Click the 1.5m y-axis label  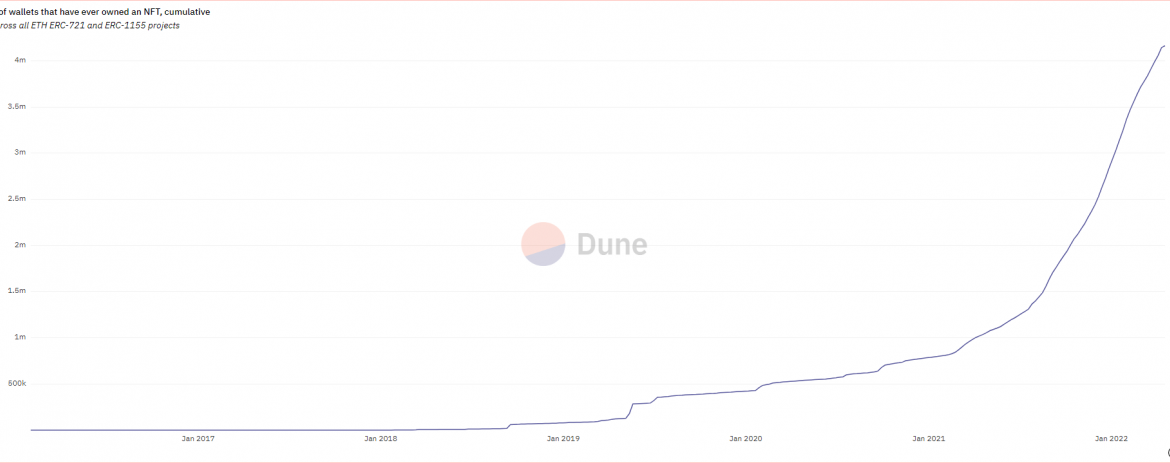18,291
